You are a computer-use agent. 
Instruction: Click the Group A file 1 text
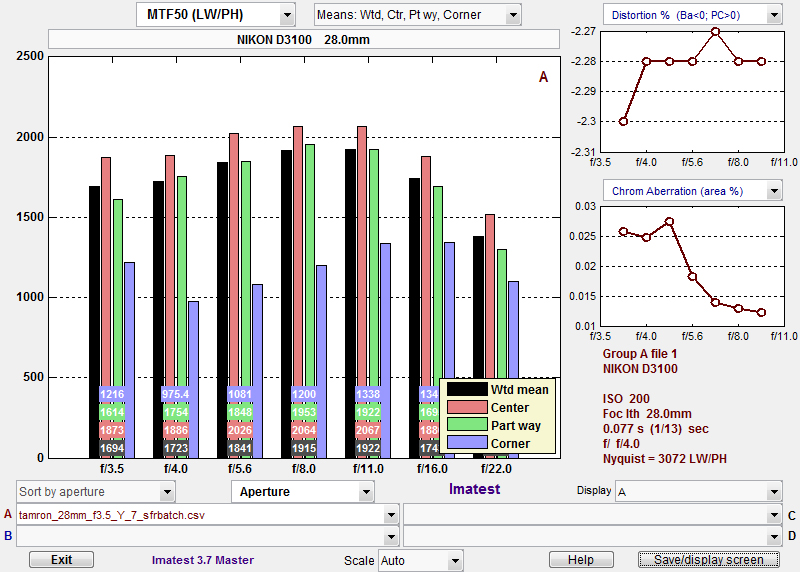coord(640,354)
